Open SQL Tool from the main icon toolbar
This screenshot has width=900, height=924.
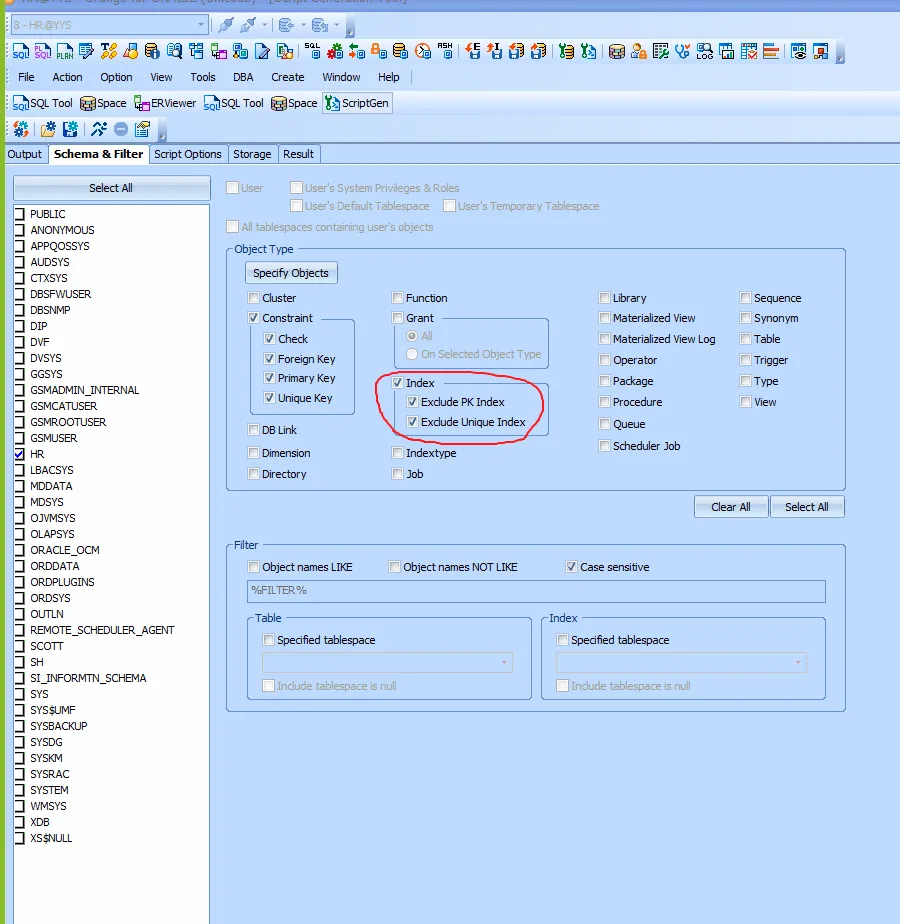click(21, 52)
